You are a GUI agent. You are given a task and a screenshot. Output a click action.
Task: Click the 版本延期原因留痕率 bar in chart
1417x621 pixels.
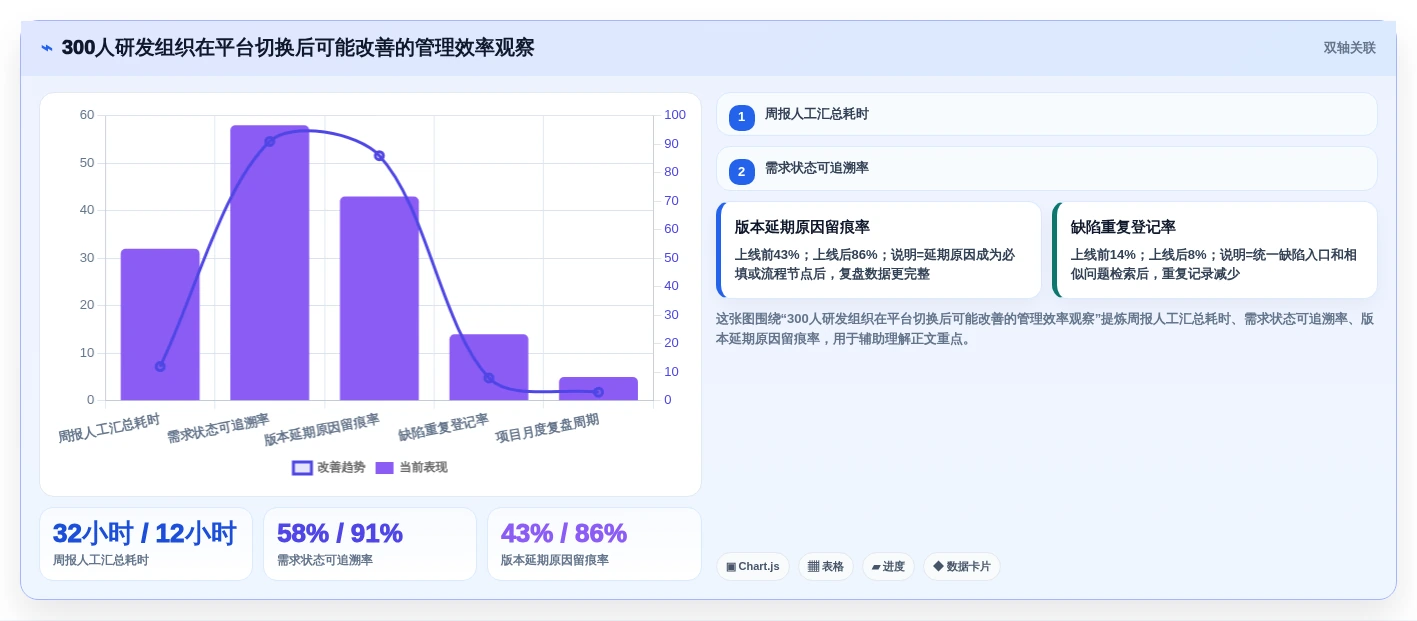pyautogui.click(x=379, y=298)
